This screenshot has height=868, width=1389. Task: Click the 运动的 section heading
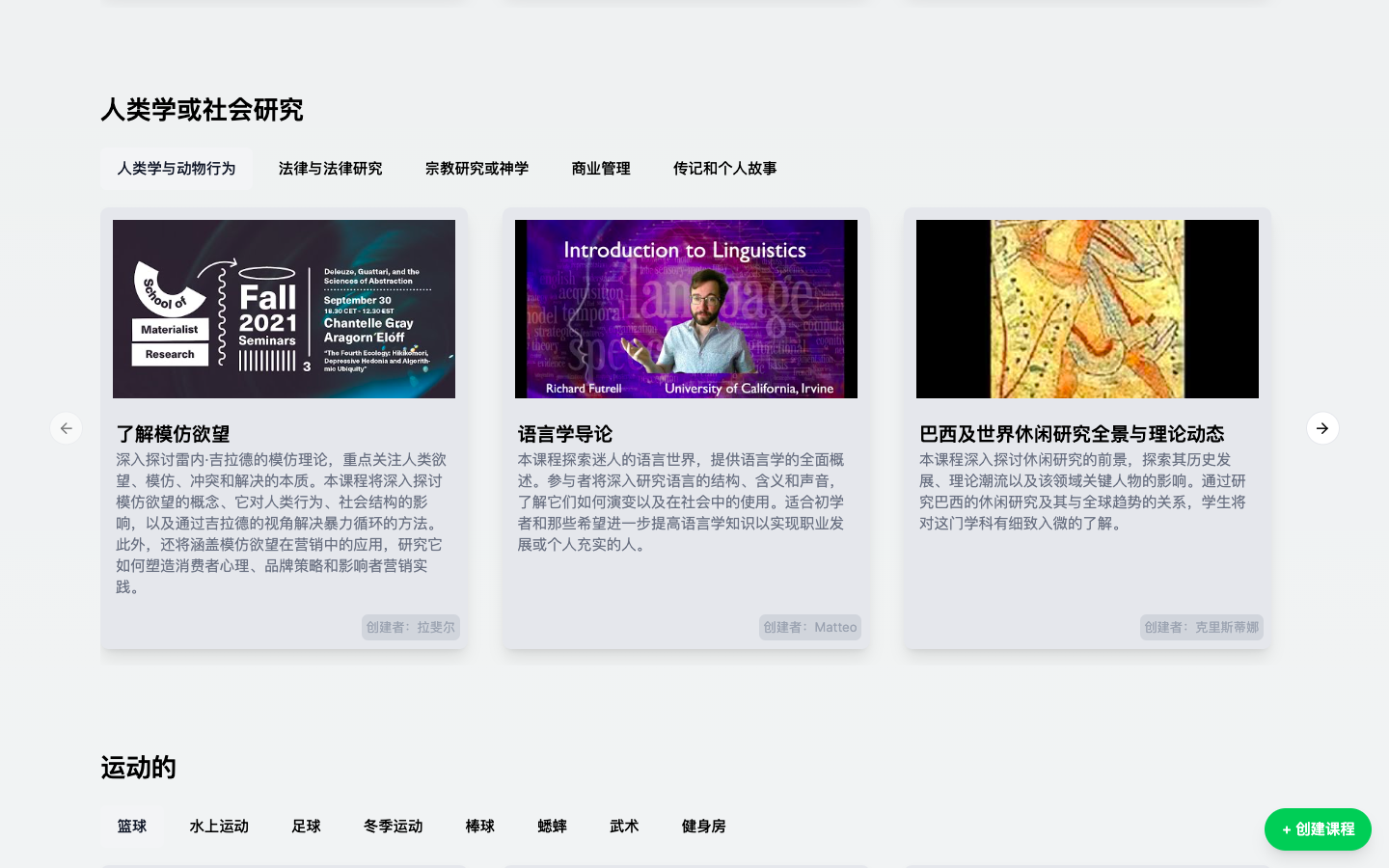coord(138,768)
